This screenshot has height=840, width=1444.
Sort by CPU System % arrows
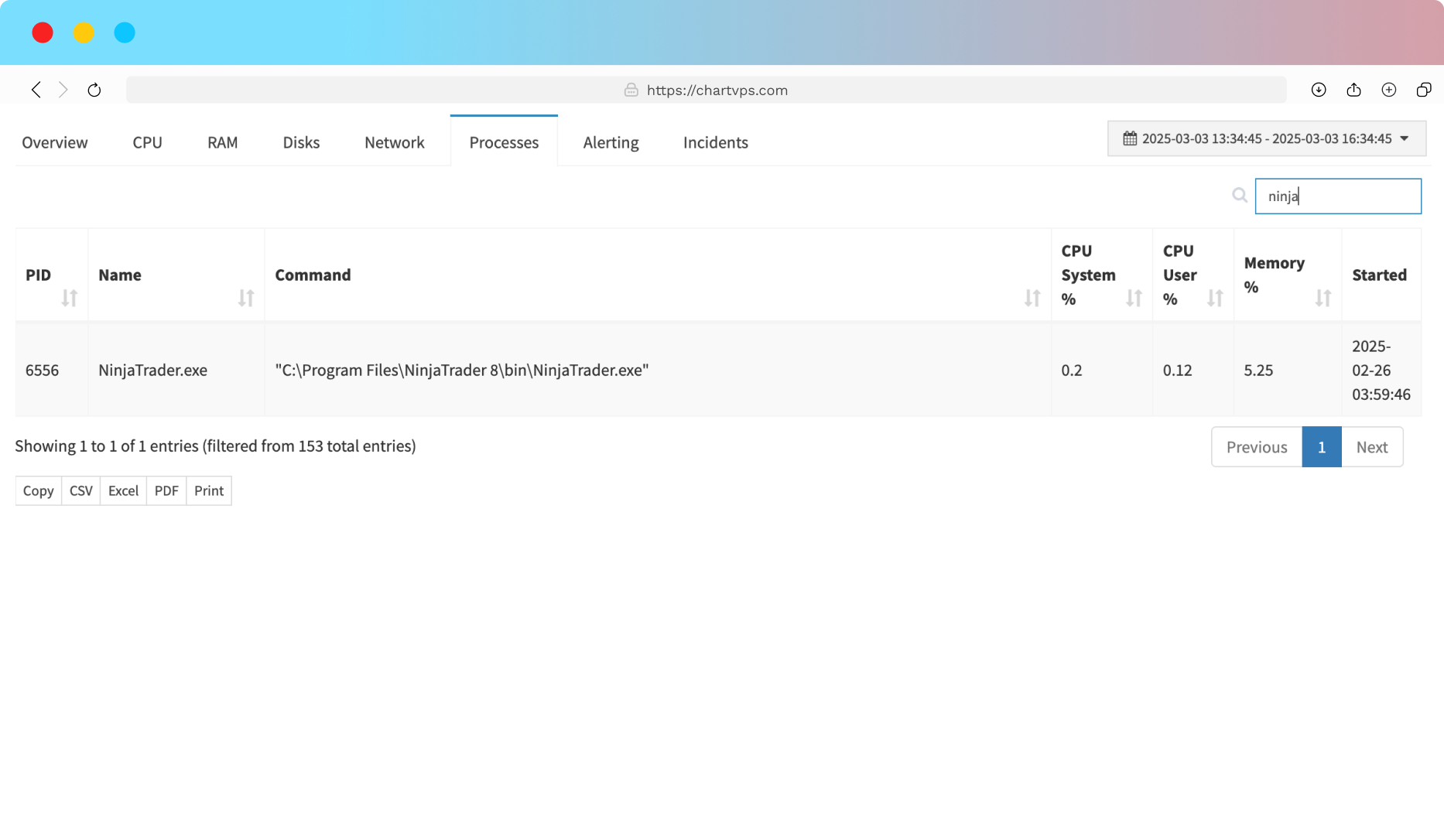(1134, 298)
